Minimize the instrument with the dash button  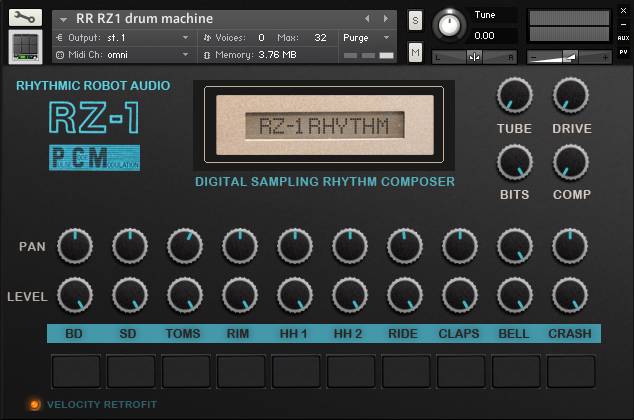(x=623, y=25)
